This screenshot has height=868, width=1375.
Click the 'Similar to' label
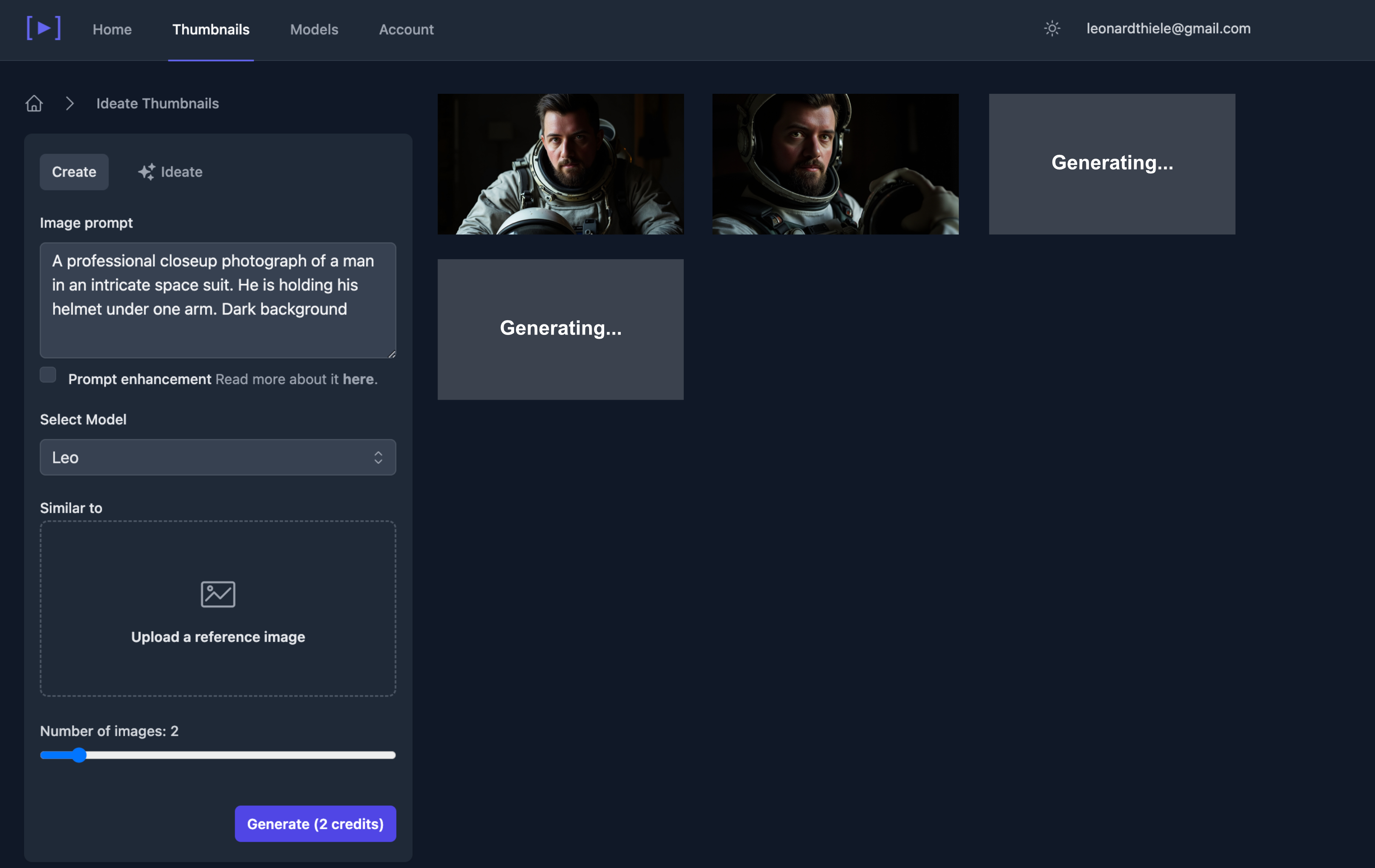(x=71, y=508)
